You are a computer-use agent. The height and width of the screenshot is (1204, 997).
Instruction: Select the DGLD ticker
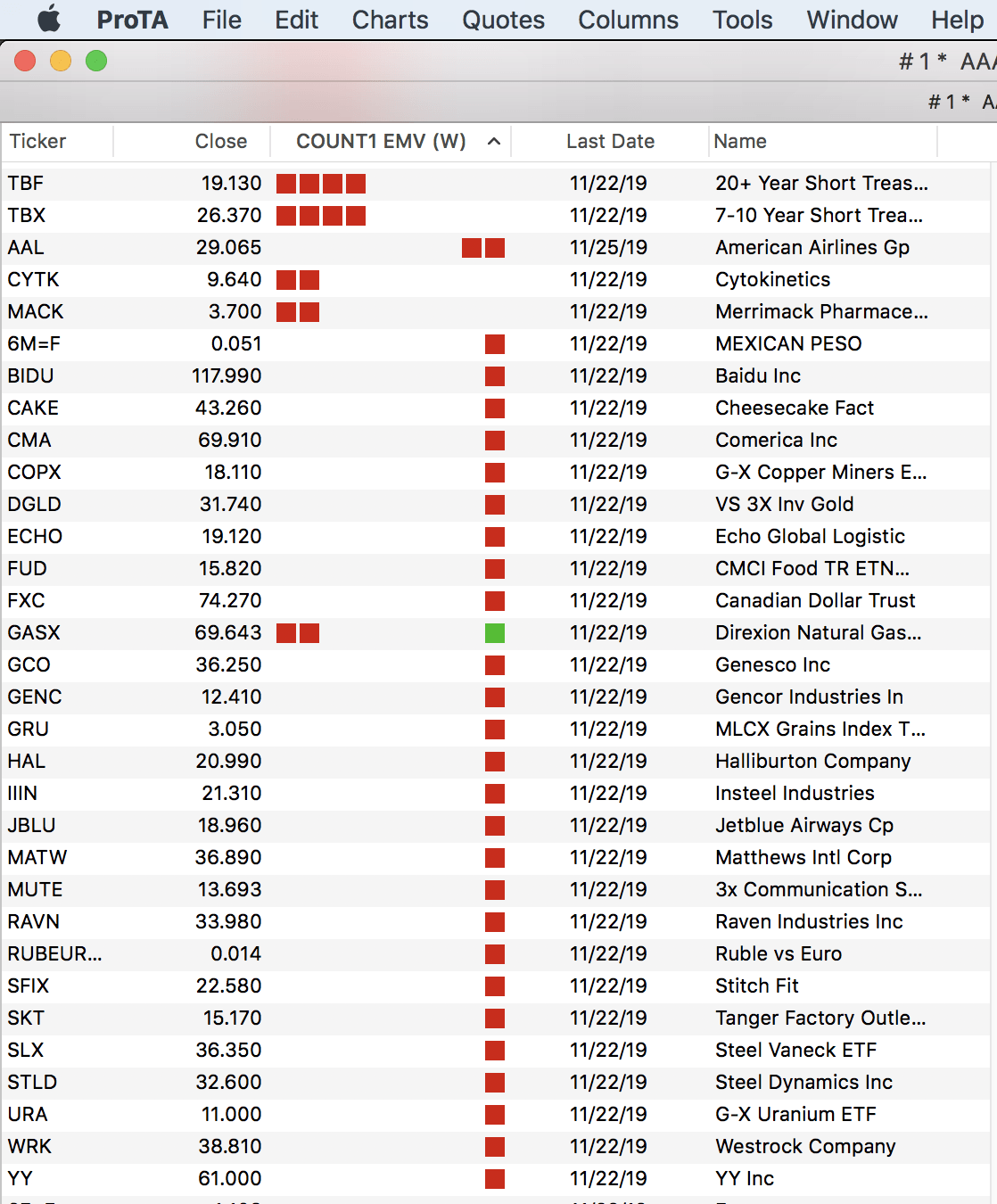pos(34,505)
